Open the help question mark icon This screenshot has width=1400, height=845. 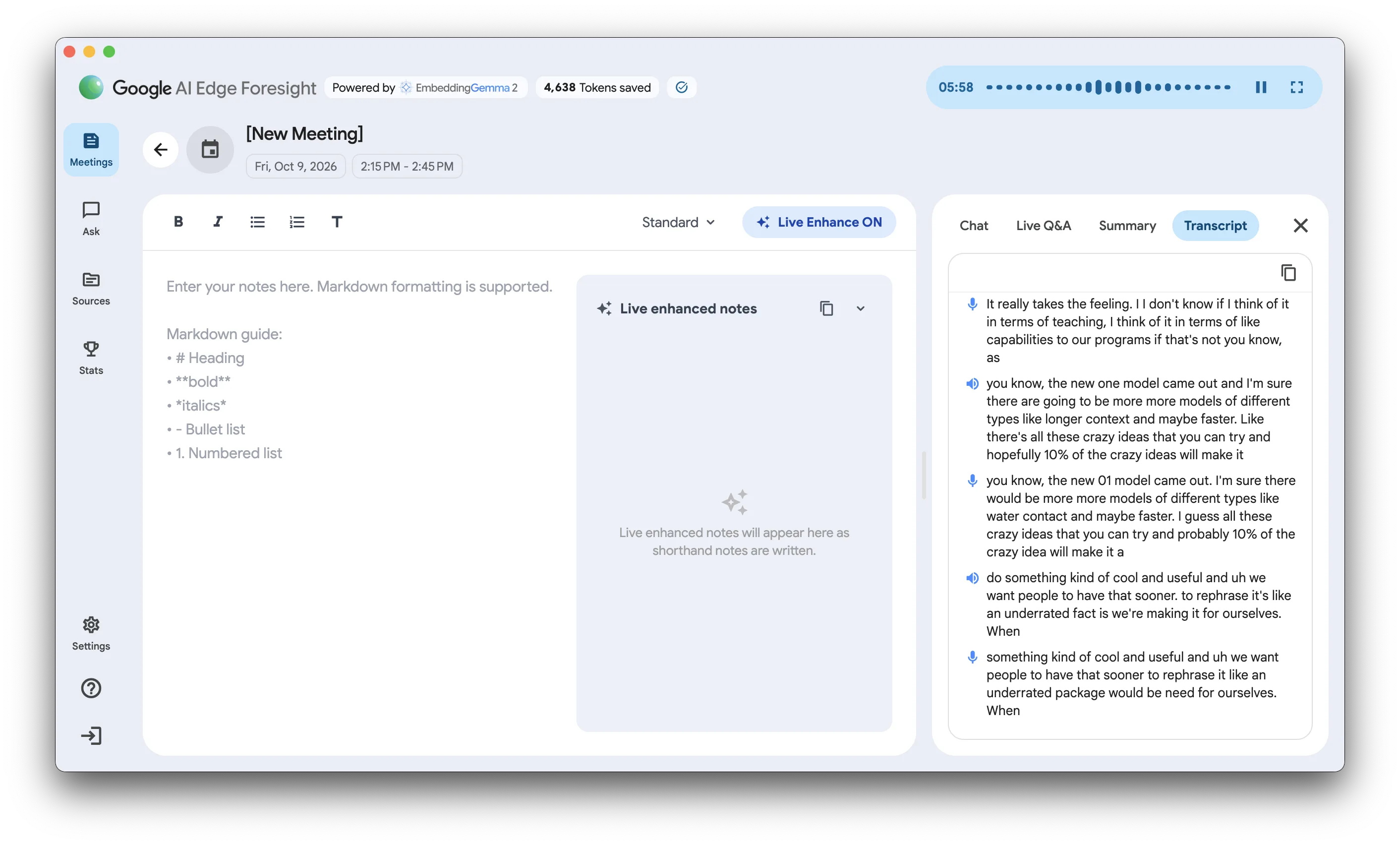91,688
